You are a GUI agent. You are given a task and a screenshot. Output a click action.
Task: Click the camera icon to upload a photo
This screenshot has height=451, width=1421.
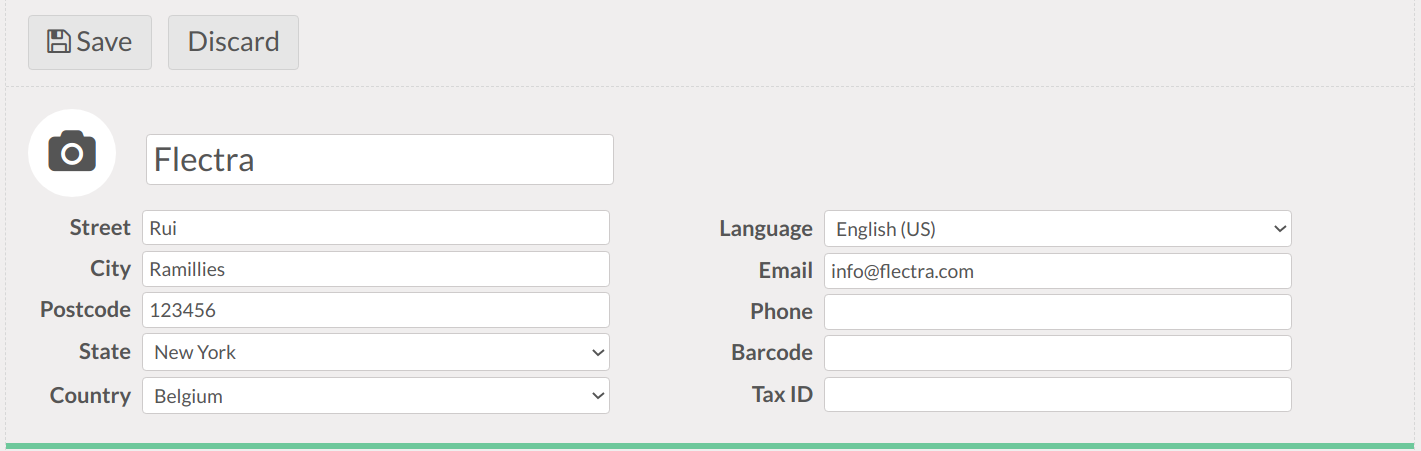(x=72, y=152)
